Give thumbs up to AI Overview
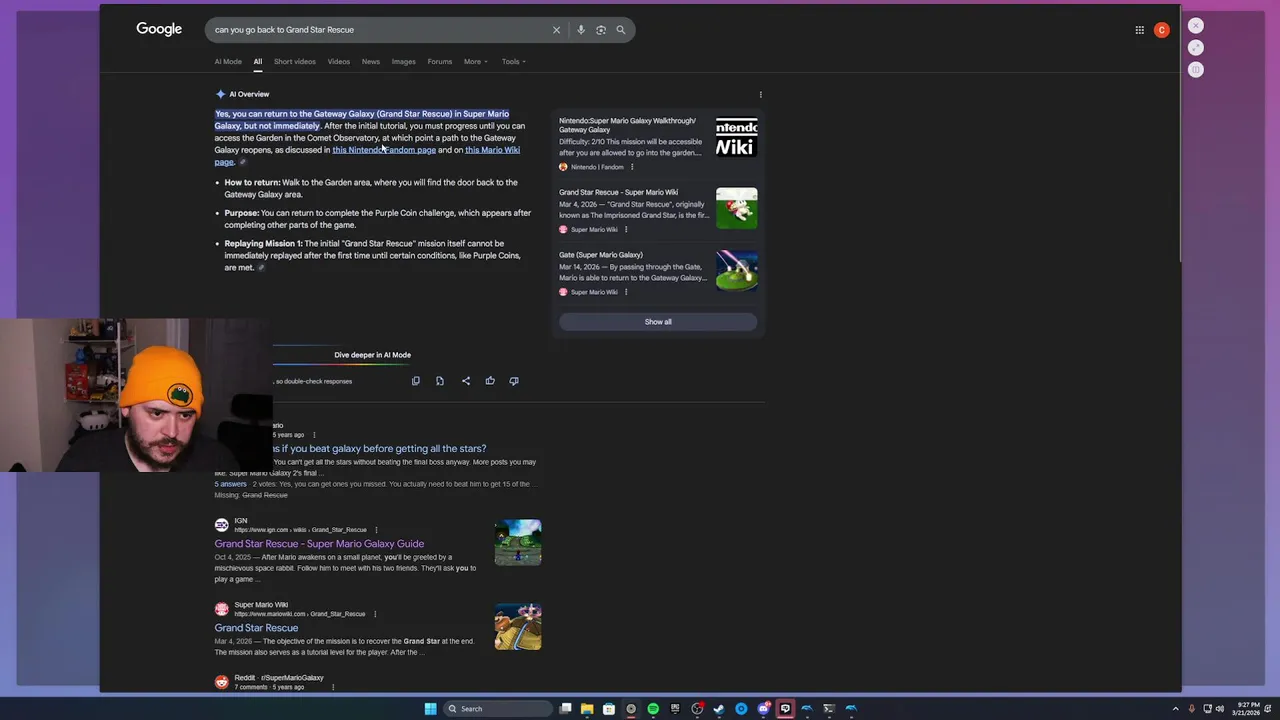The width and height of the screenshot is (1280, 720). [x=490, y=381]
